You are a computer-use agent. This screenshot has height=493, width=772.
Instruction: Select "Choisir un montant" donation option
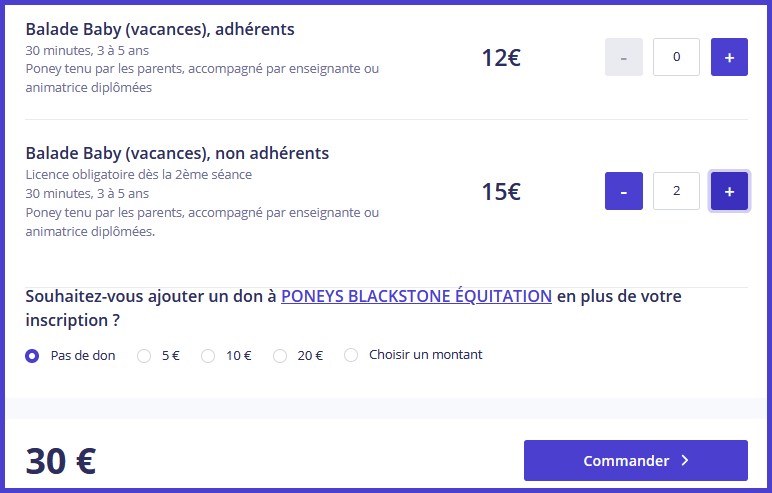click(x=351, y=355)
